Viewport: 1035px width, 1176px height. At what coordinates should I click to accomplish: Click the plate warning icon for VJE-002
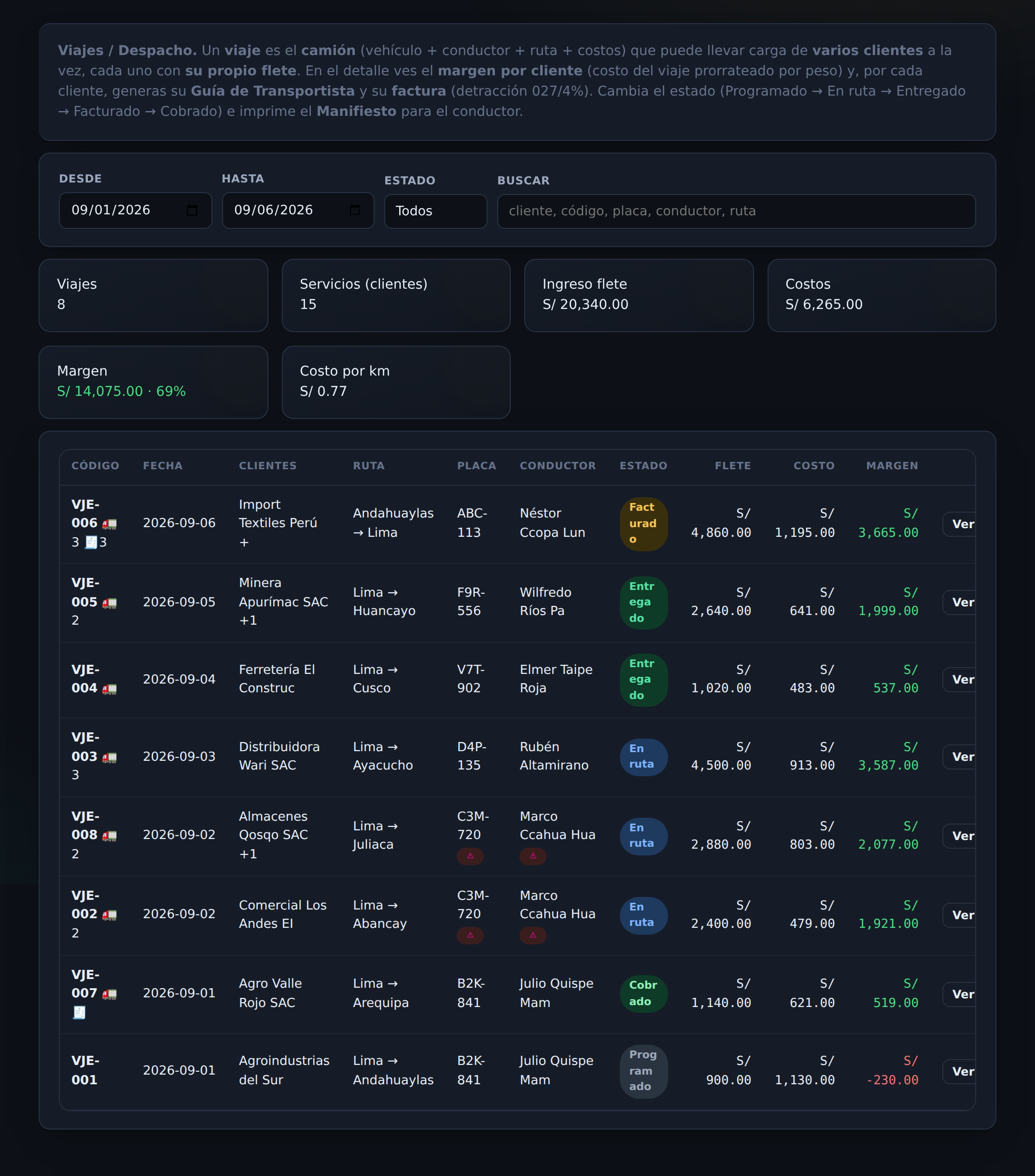(x=470, y=936)
